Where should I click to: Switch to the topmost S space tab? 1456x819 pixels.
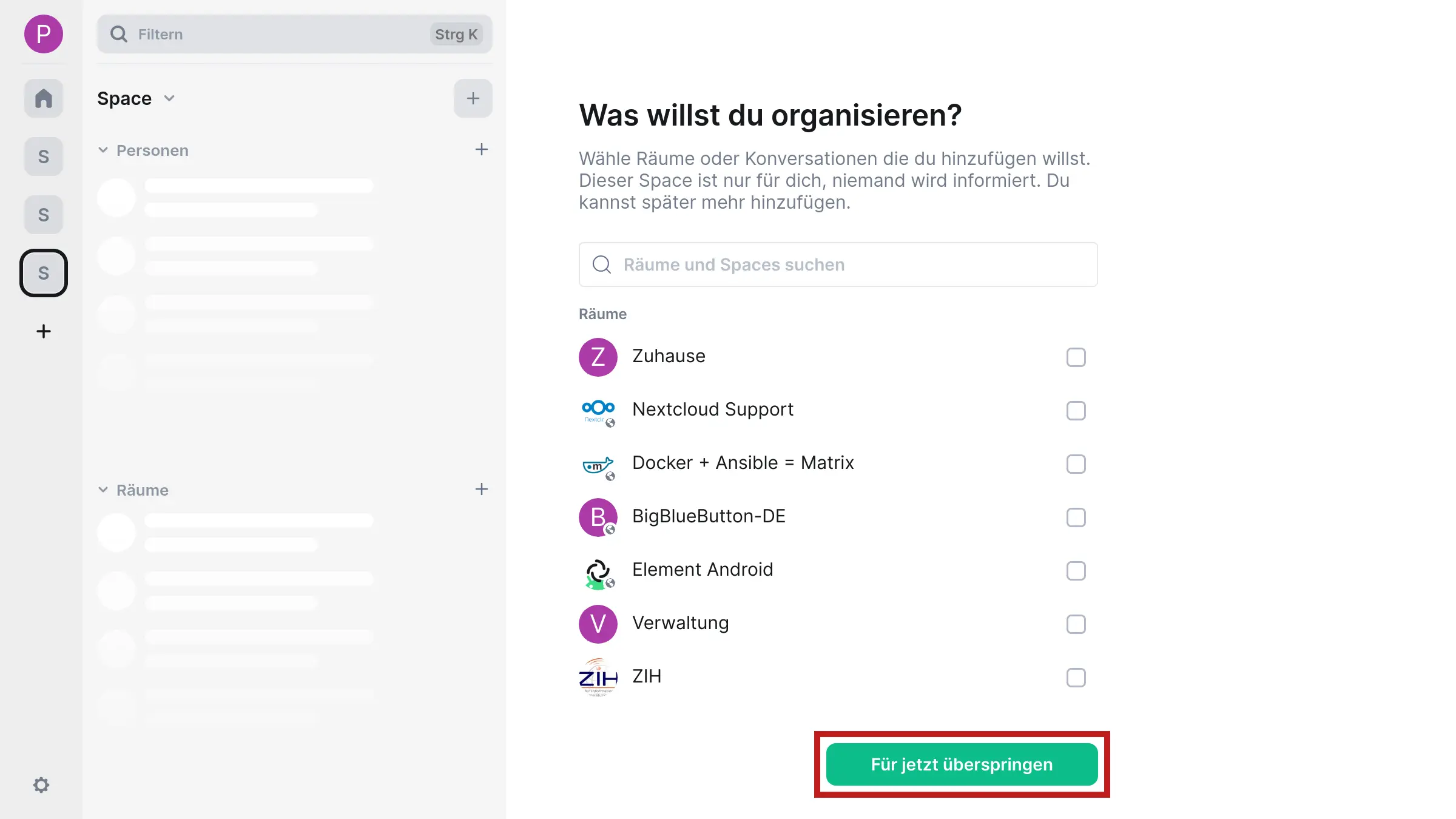[43, 156]
